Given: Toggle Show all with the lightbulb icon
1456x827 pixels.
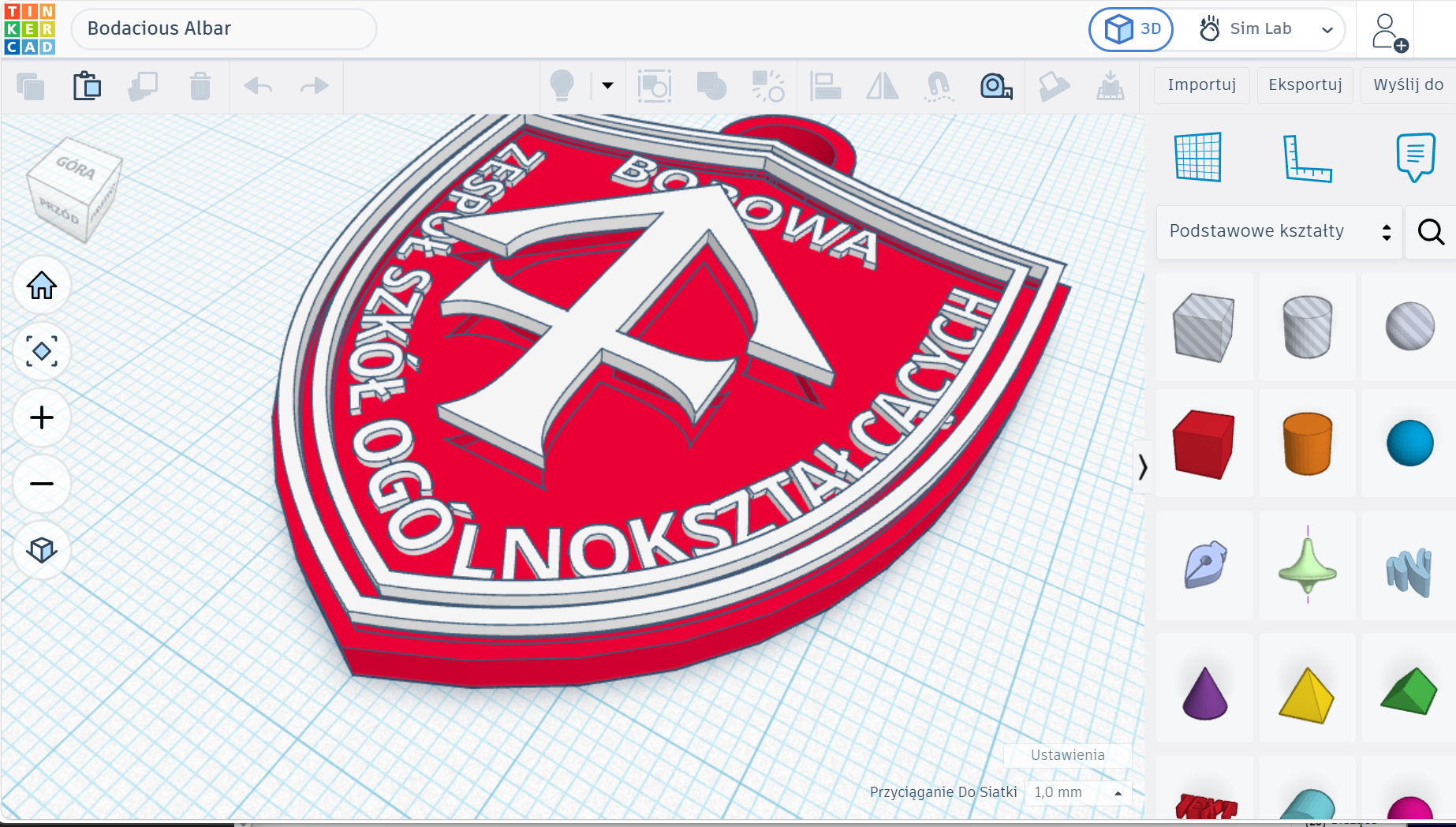Looking at the screenshot, I should (x=562, y=85).
